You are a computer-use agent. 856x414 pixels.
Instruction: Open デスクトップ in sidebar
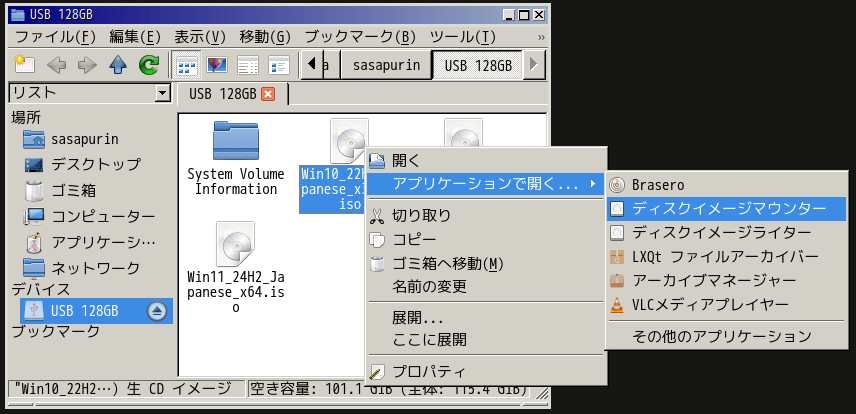tap(82, 164)
